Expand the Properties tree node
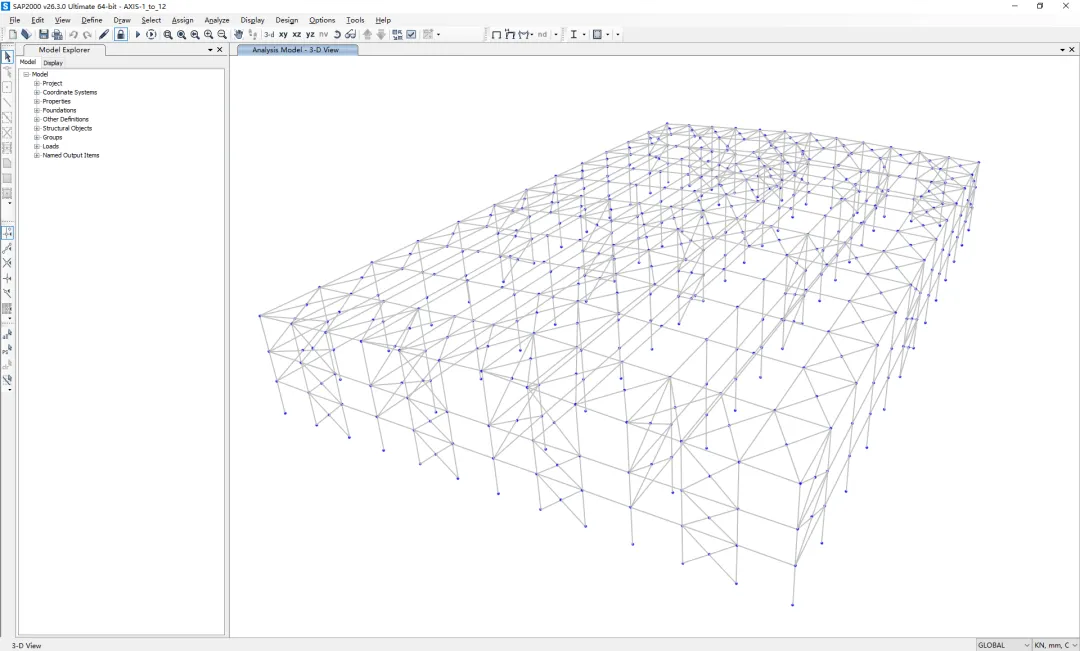The width and height of the screenshot is (1080, 651). (x=37, y=101)
